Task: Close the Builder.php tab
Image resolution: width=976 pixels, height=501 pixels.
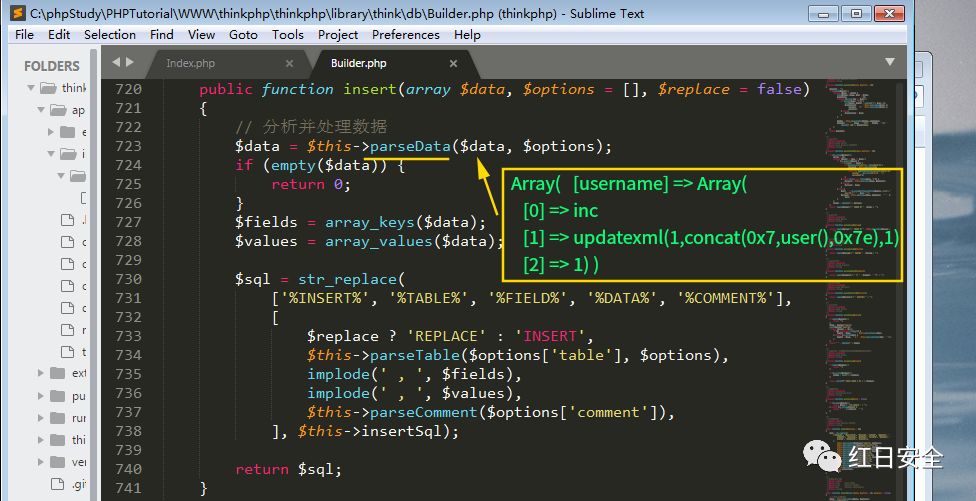Action: [x=453, y=63]
